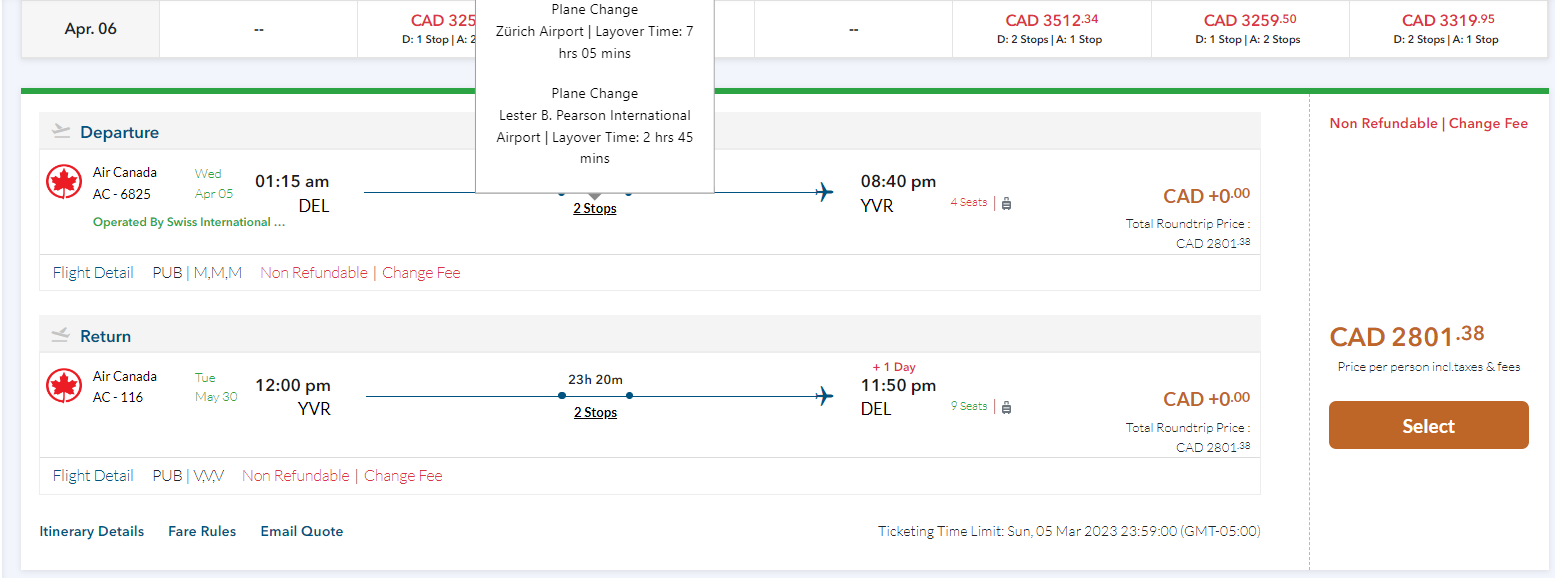1555x578 pixels.
Task: Click the baggage icon on departure flight
Action: [x=1006, y=203]
